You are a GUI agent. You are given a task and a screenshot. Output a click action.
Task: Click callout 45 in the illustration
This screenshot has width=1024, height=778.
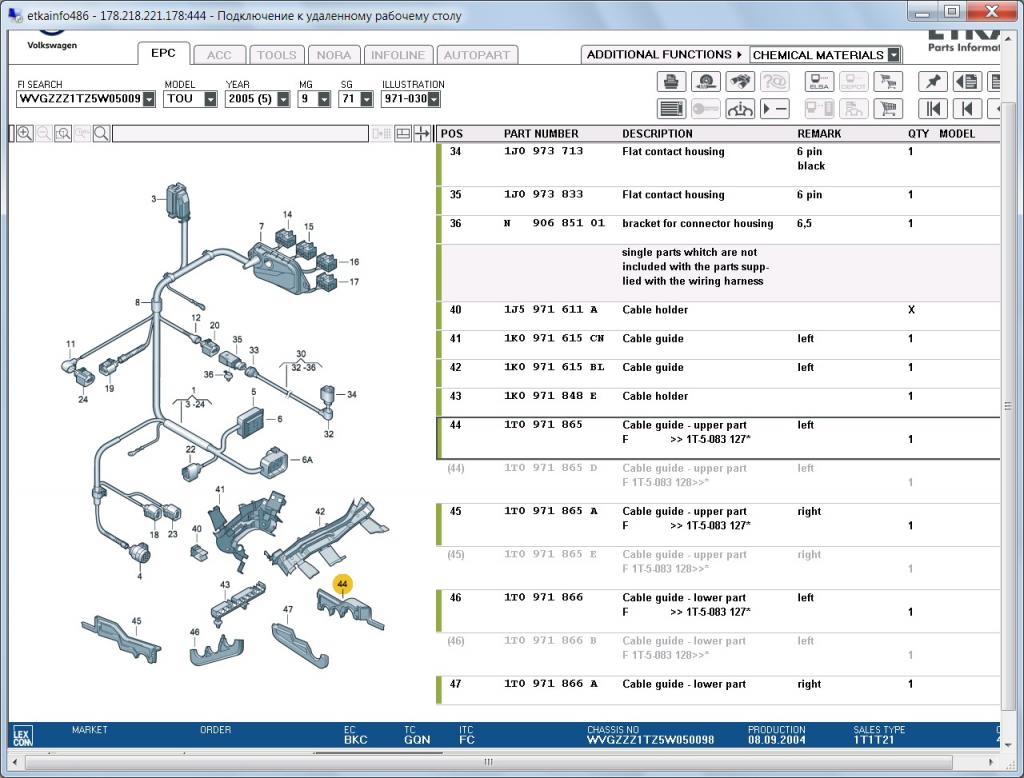point(136,621)
